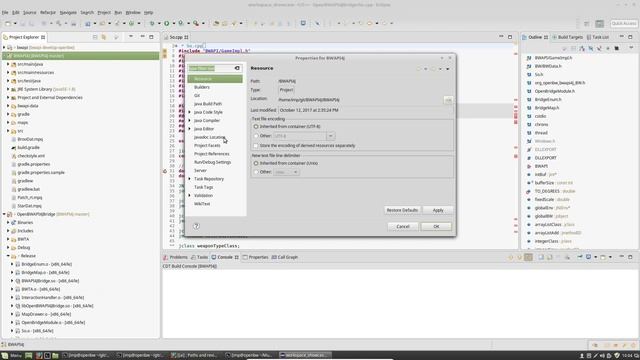Open the C/C++ perspective icon
This screenshot has width=640, height=360.
pos(600,24)
